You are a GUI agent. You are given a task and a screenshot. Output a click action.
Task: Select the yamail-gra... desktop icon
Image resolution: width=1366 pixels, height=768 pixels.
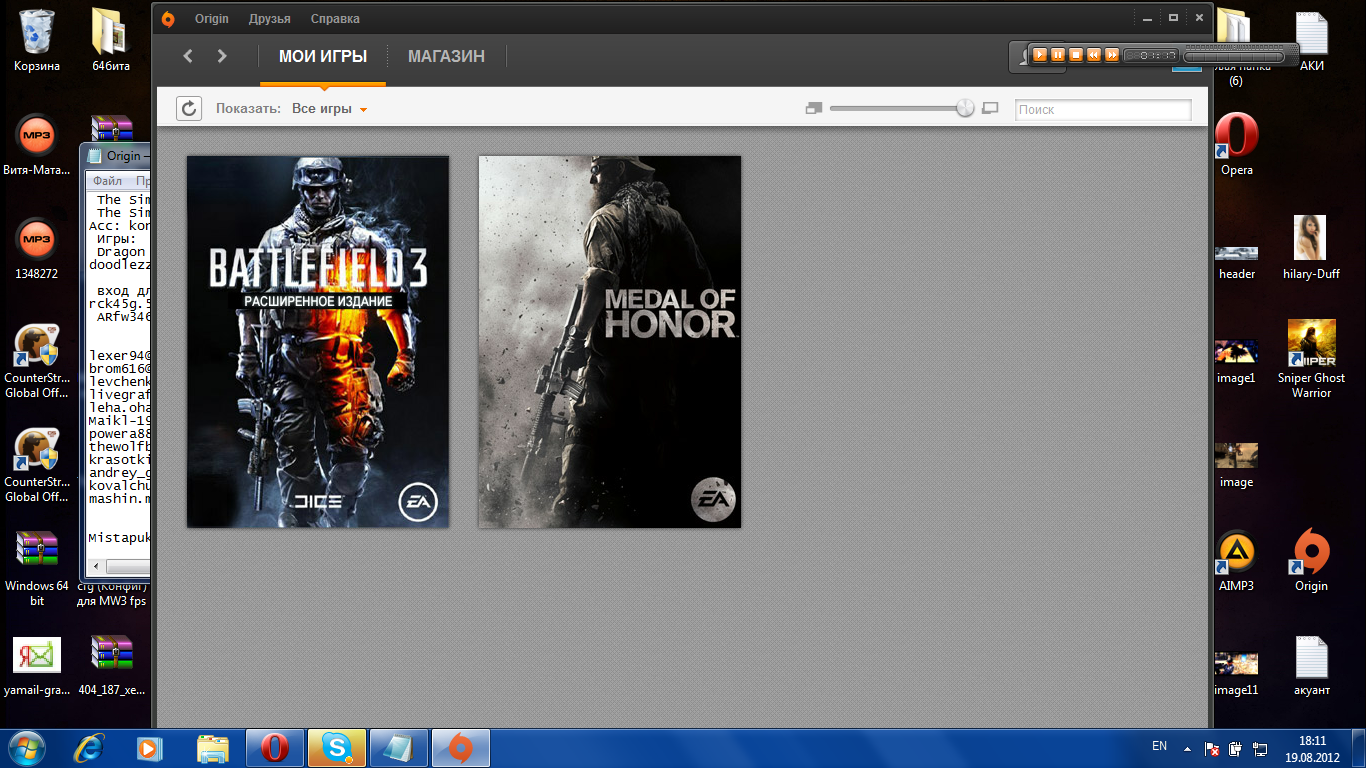tap(37, 665)
